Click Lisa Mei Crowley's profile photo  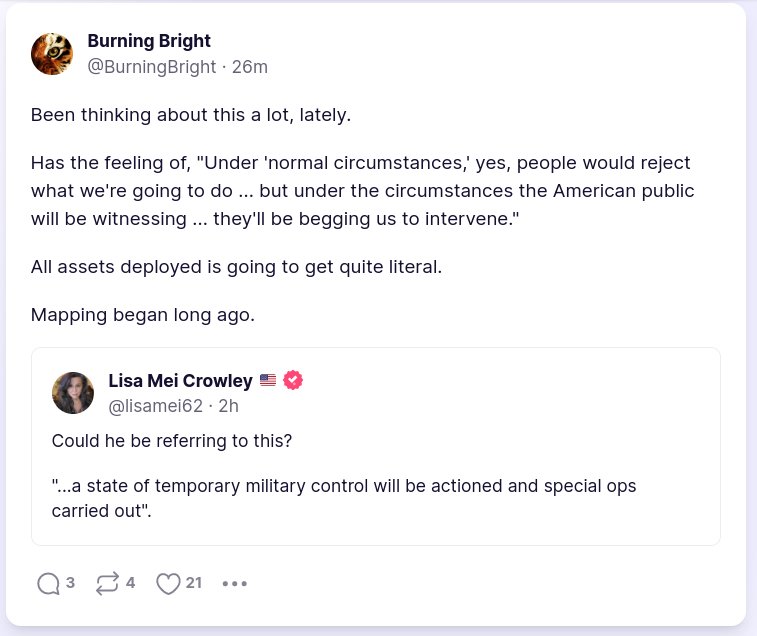click(73, 393)
